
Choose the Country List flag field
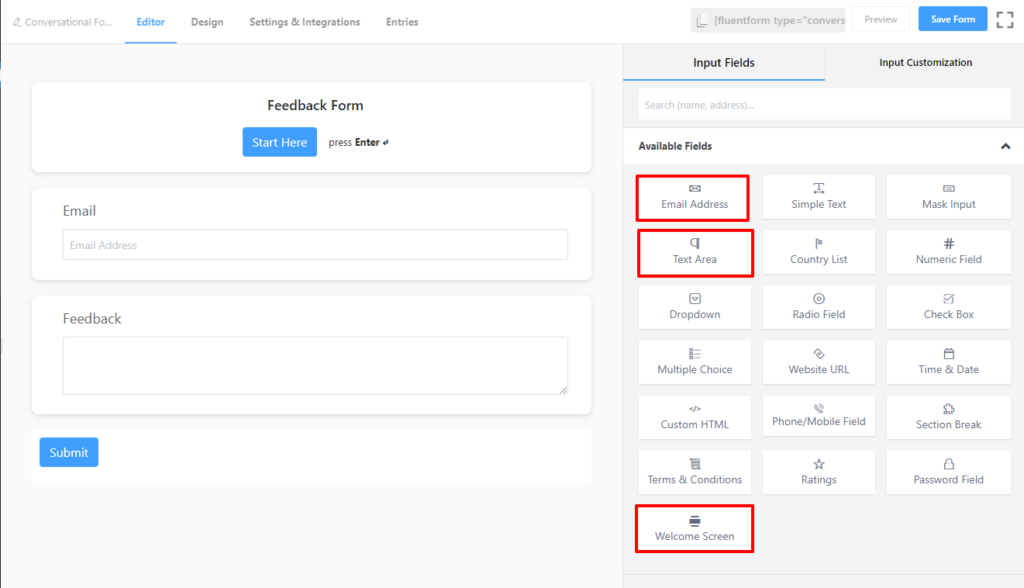[x=818, y=252]
